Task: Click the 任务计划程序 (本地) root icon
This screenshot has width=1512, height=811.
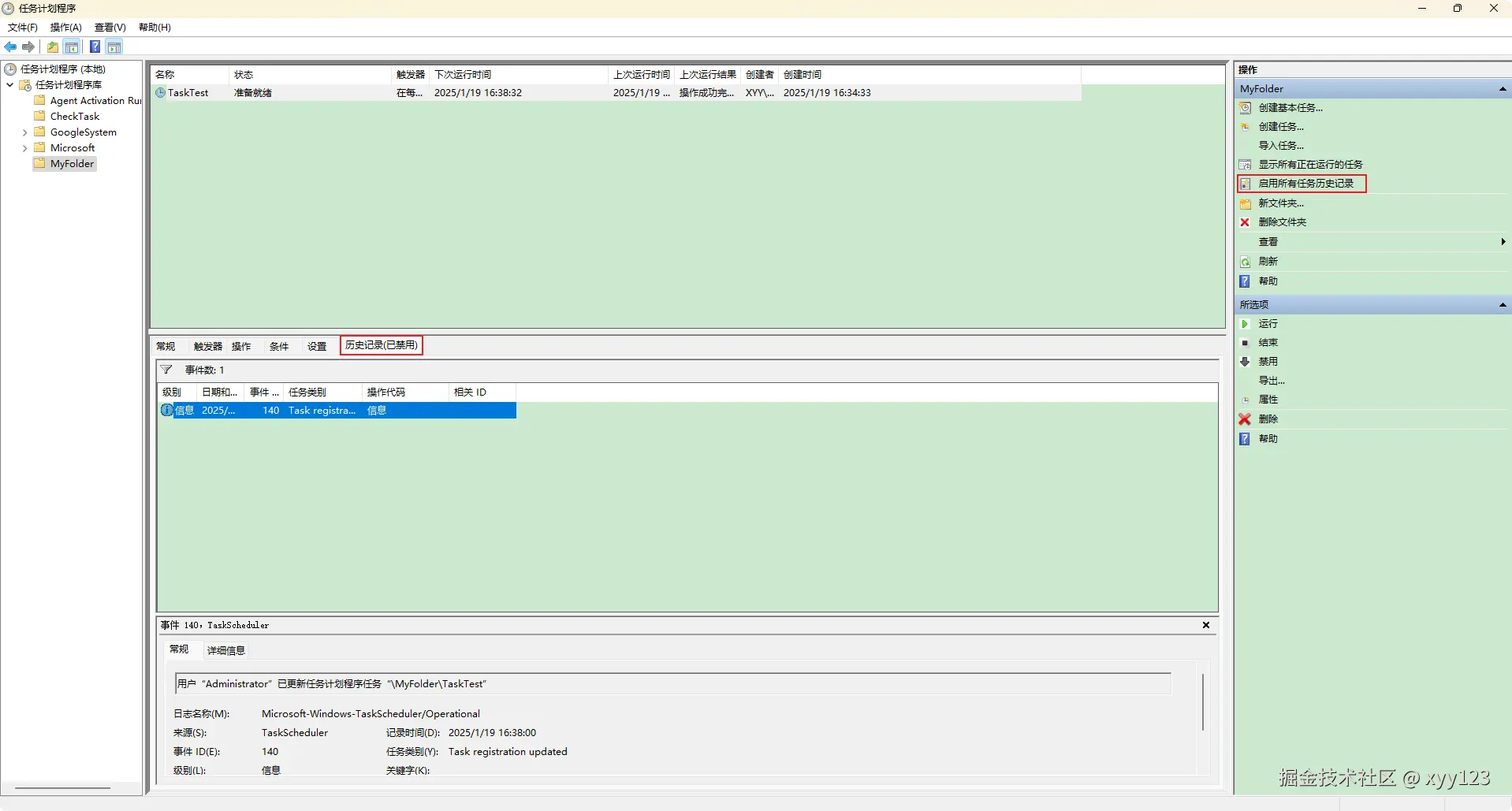Action: [10, 69]
